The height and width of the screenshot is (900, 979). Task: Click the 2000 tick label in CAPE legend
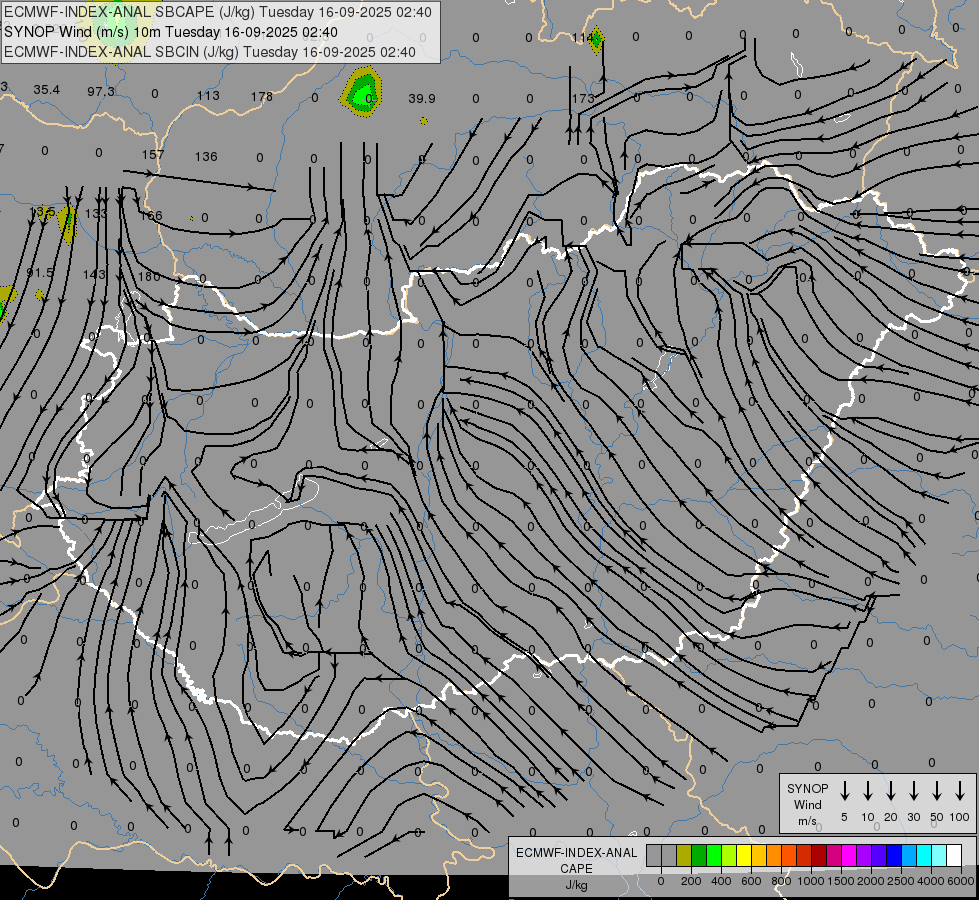(871, 881)
